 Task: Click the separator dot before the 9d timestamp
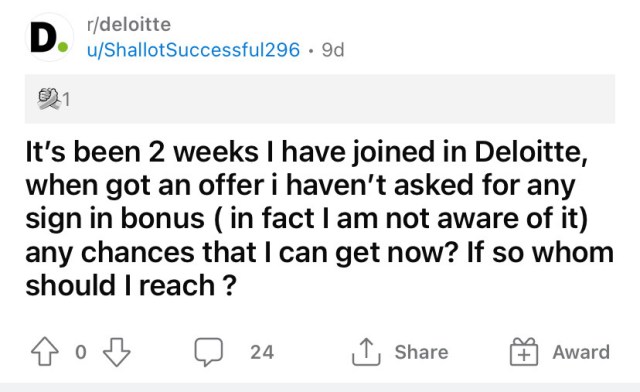coord(311,51)
